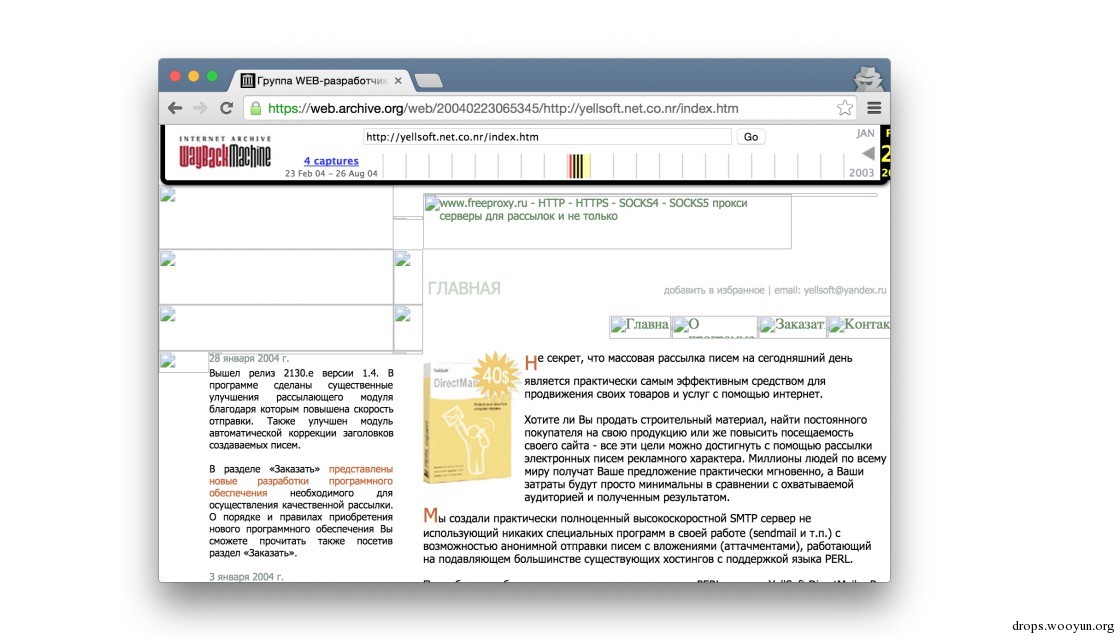Click the browser back arrow
The image size is (1118, 638).
175,108
